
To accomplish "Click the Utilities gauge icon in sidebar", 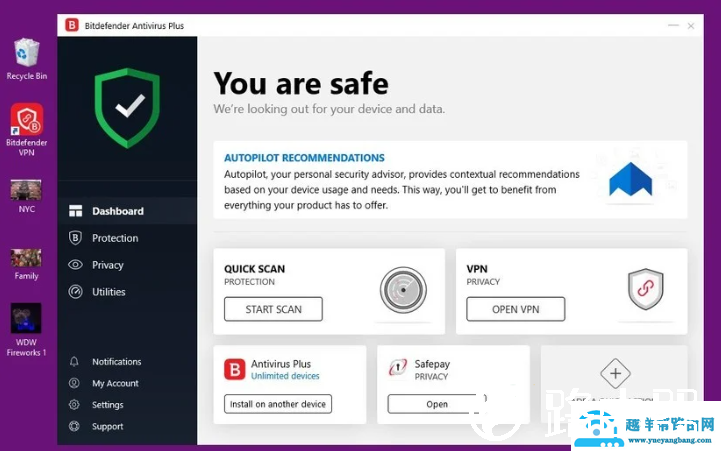I will 75,291.
